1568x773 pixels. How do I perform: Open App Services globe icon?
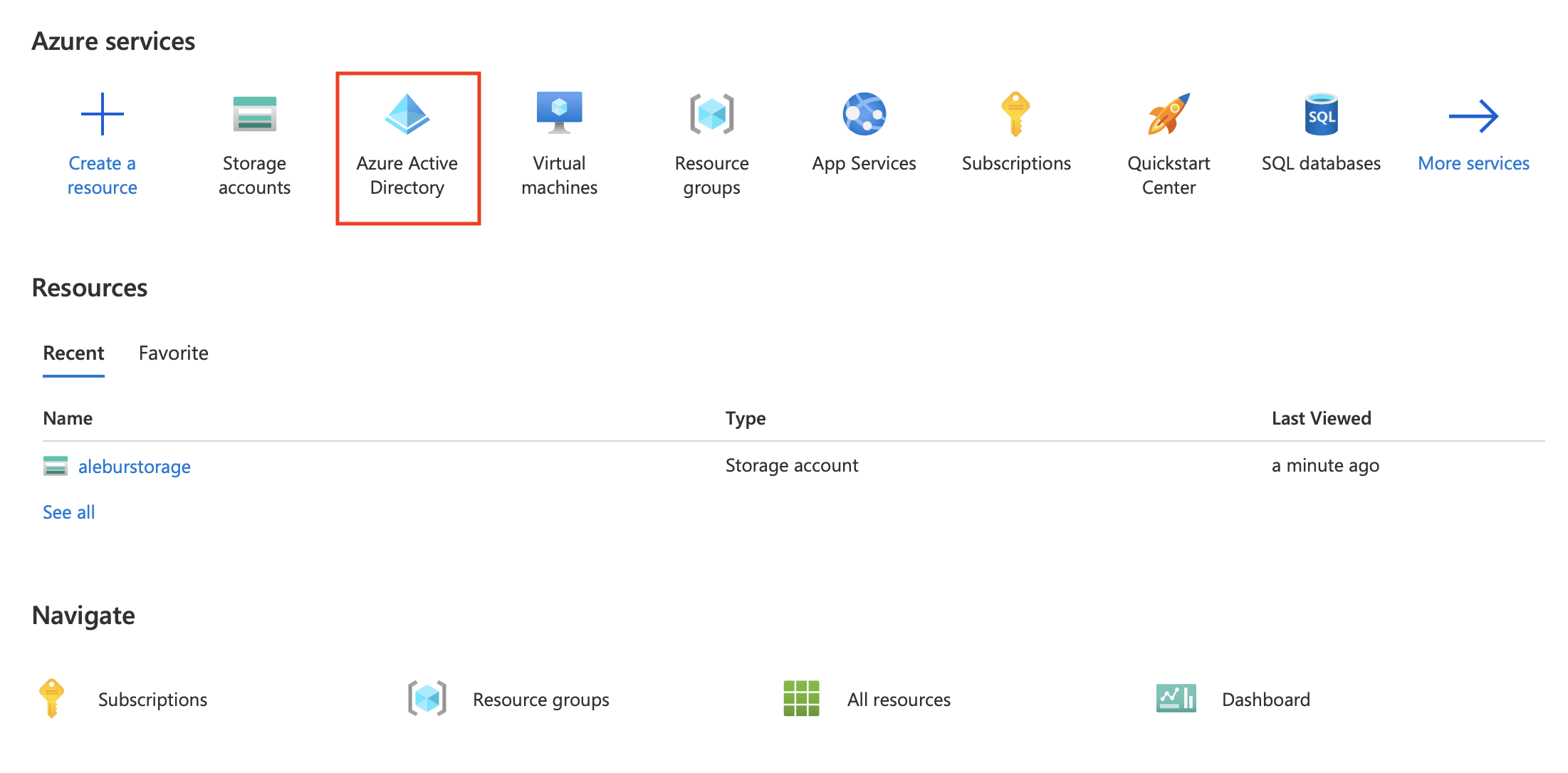tap(864, 114)
